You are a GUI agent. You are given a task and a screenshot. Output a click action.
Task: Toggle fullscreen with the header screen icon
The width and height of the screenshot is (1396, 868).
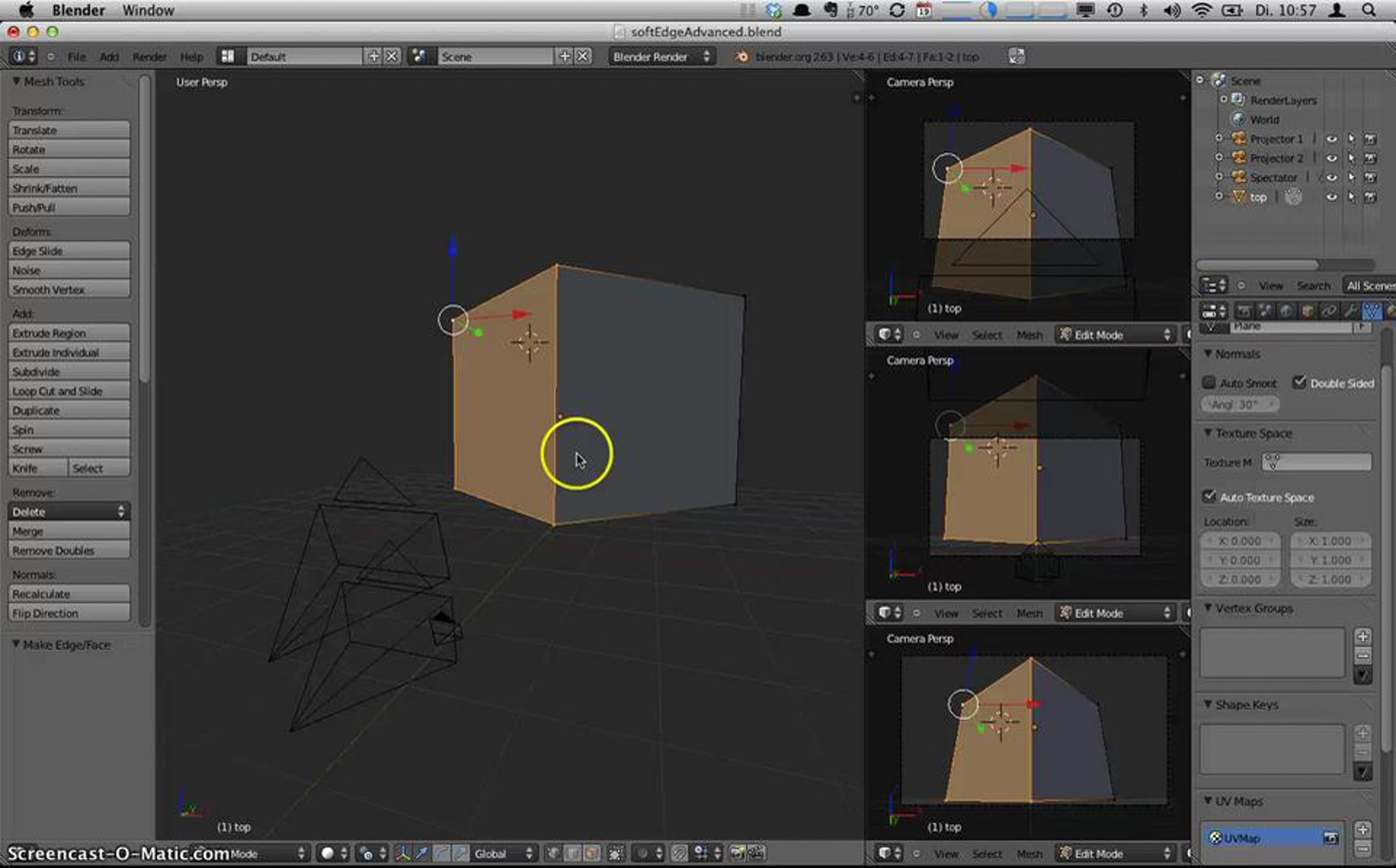tap(1016, 56)
